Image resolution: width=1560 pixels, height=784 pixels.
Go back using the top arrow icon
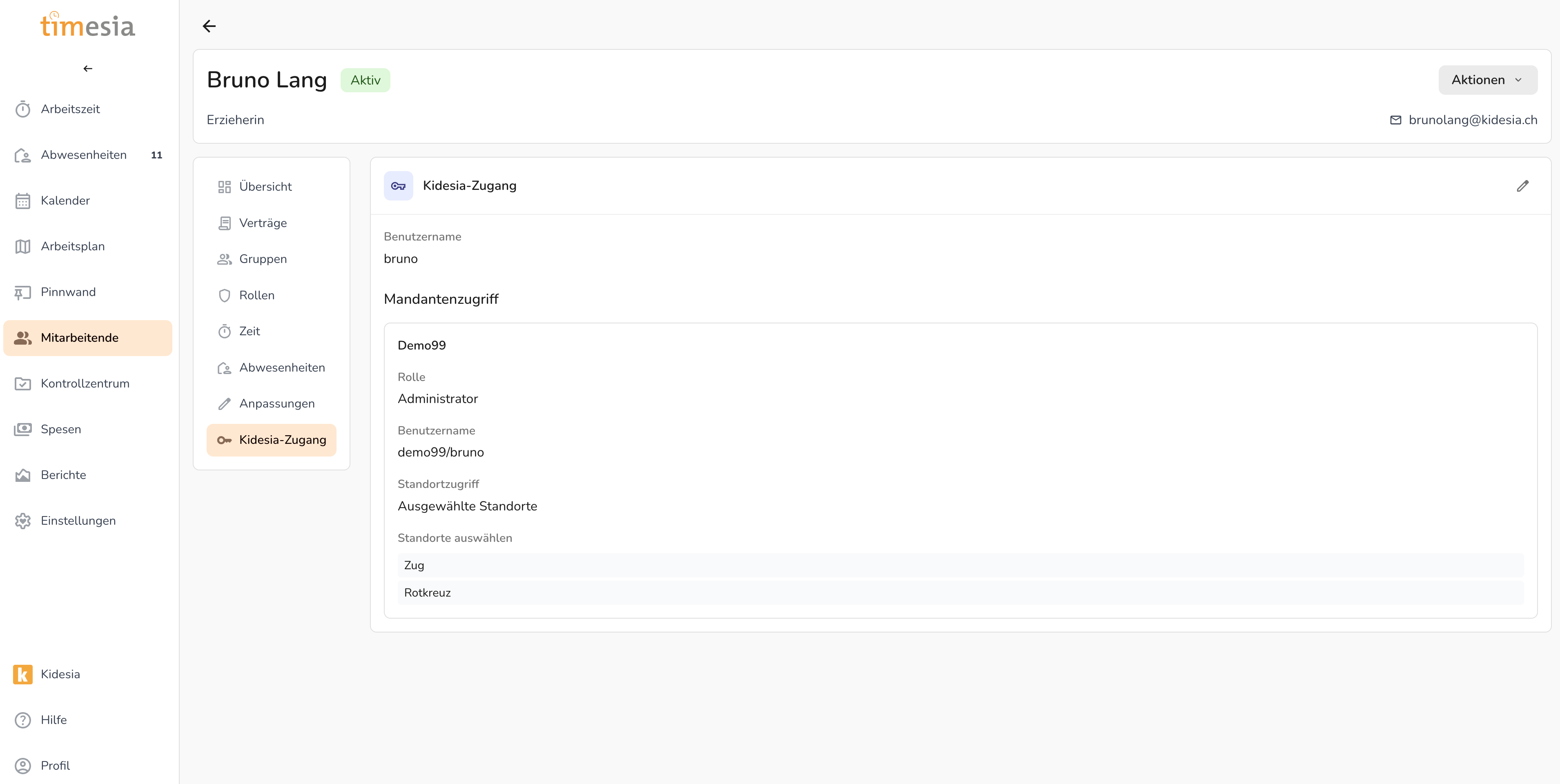[x=209, y=26]
